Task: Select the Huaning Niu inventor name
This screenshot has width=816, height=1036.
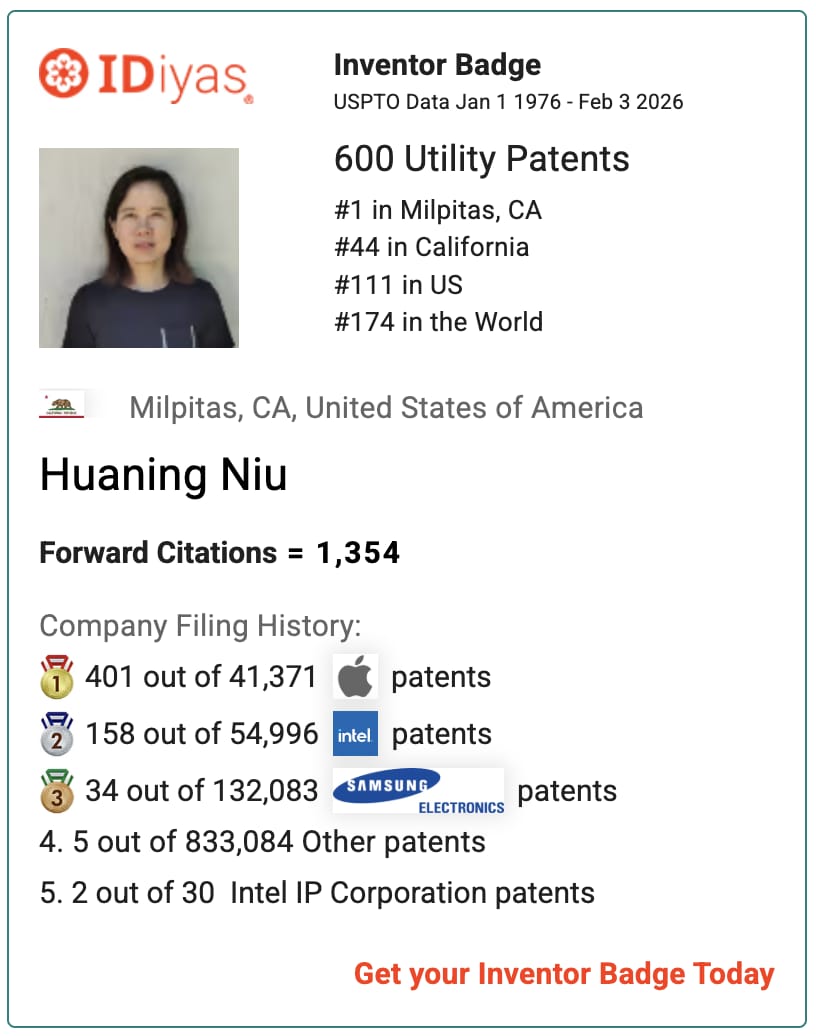Action: pos(163,475)
